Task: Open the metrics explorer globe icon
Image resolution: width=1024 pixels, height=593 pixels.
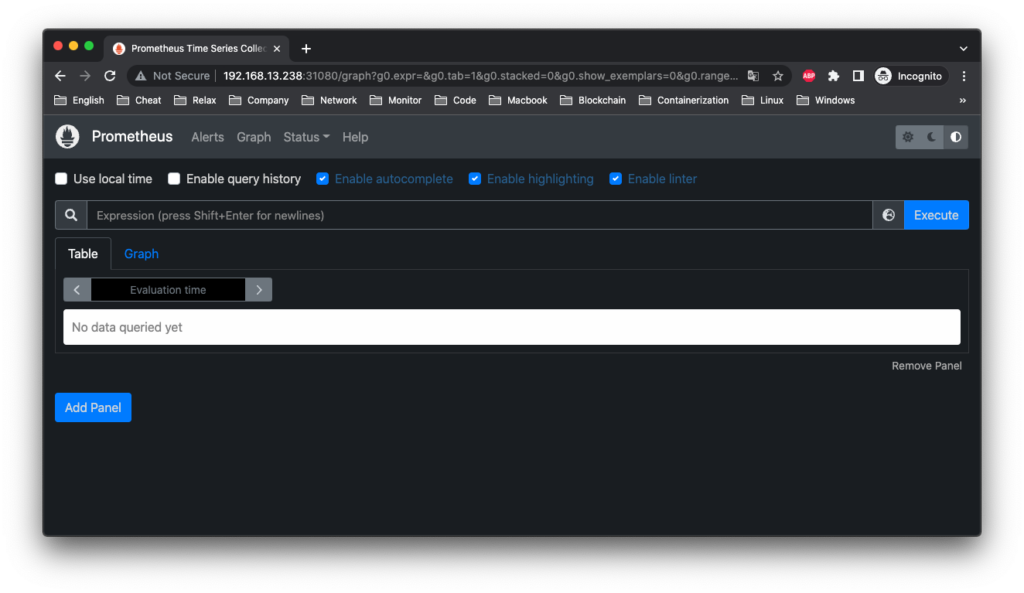Action: (x=888, y=215)
